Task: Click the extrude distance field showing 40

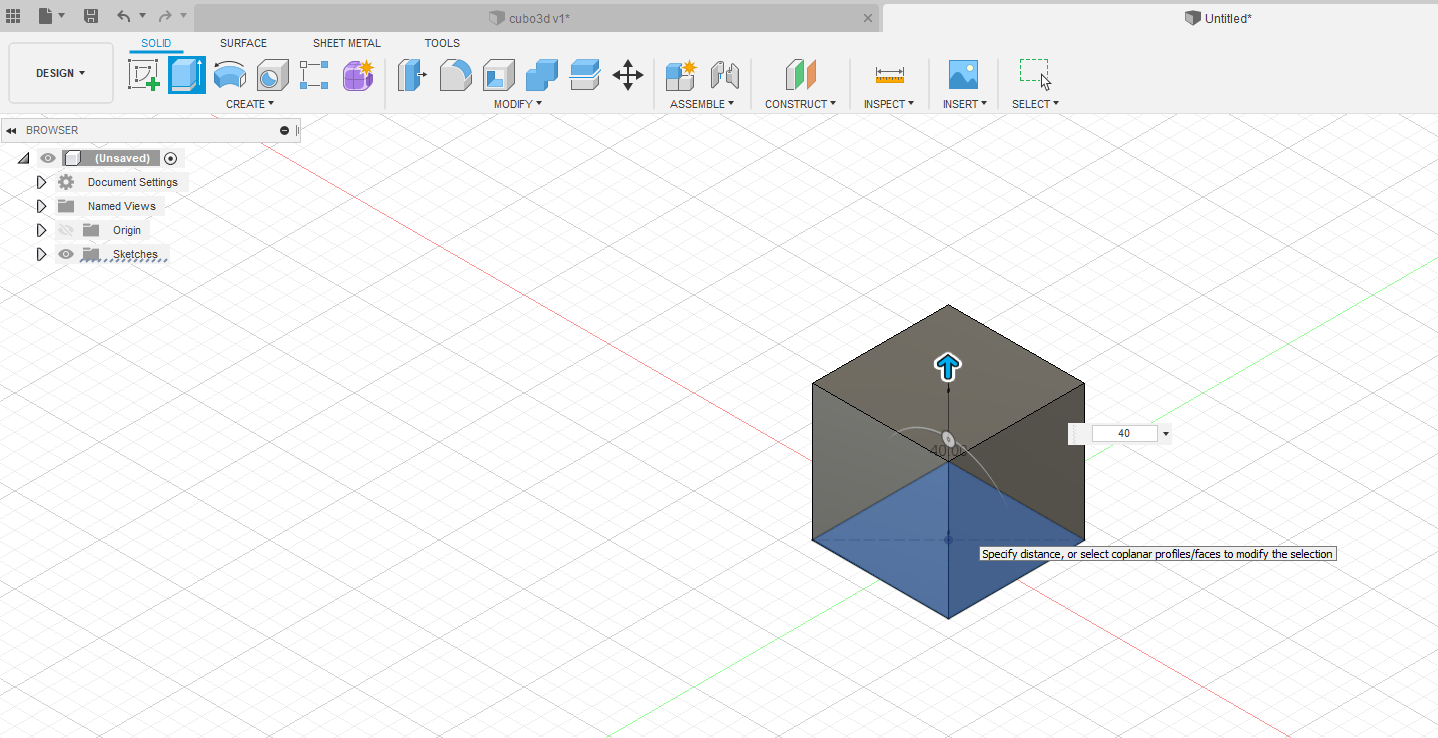Action: click(1124, 433)
